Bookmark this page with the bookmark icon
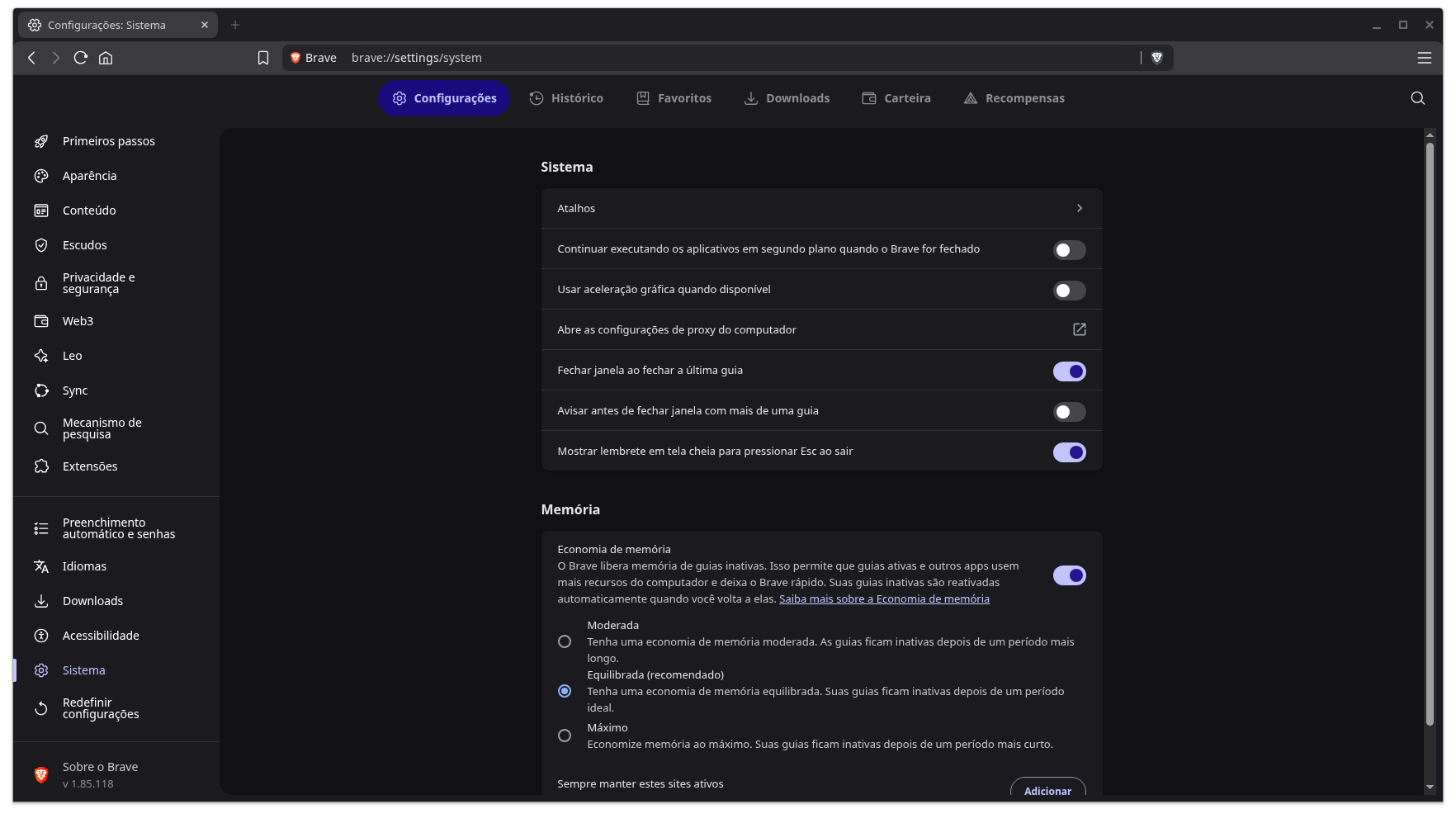1456x828 pixels. point(263,58)
